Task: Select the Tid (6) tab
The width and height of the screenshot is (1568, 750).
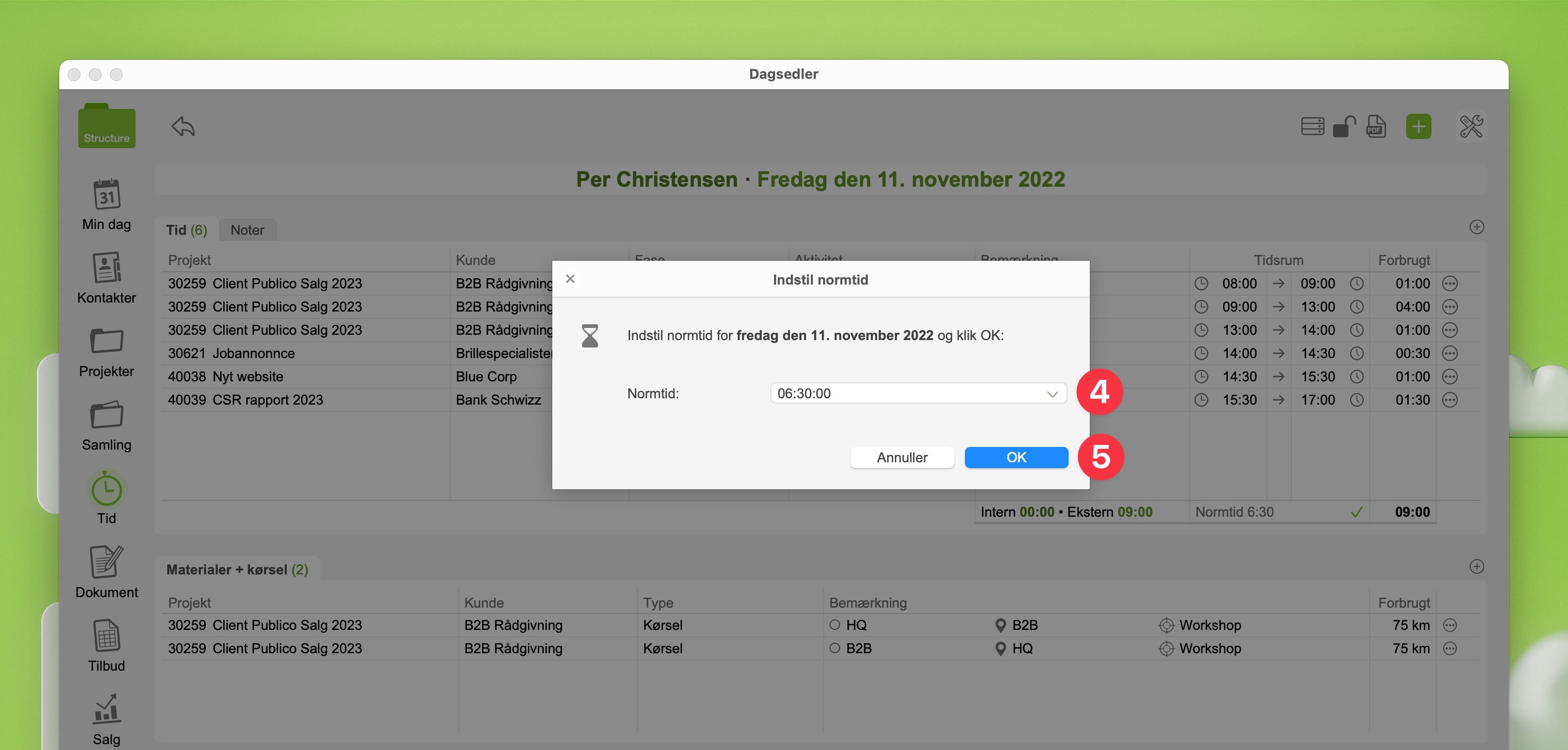Action: tap(186, 230)
